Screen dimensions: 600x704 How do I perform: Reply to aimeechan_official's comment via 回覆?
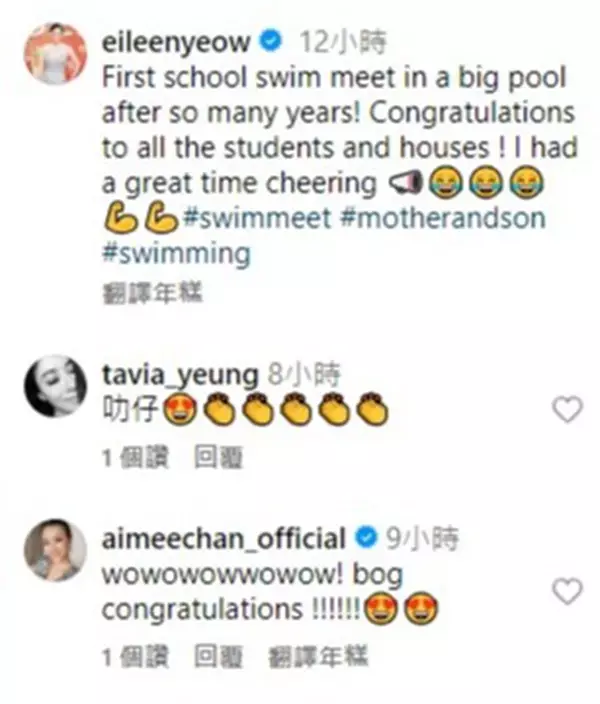click(218, 656)
